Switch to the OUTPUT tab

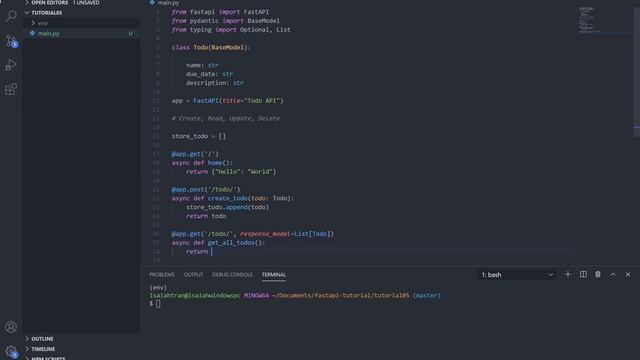(x=193, y=275)
